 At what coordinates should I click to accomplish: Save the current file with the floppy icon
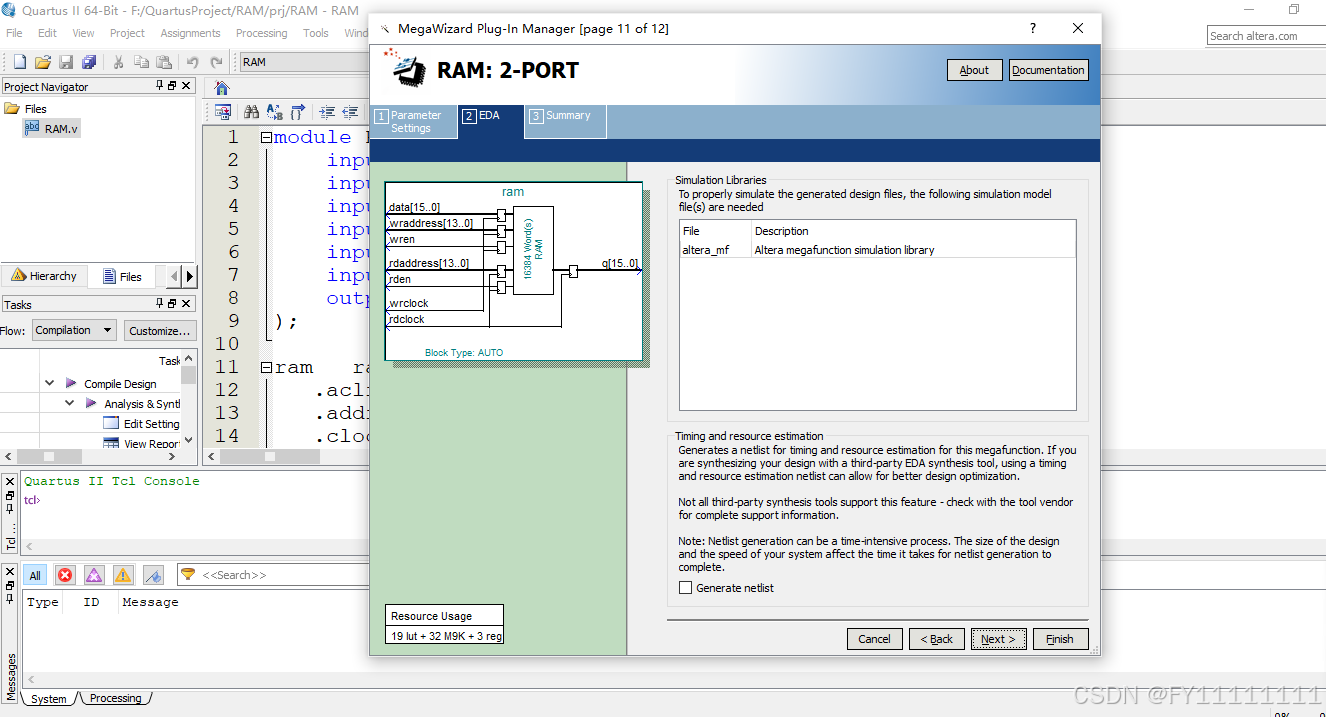pyautogui.click(x=66, y=62)
